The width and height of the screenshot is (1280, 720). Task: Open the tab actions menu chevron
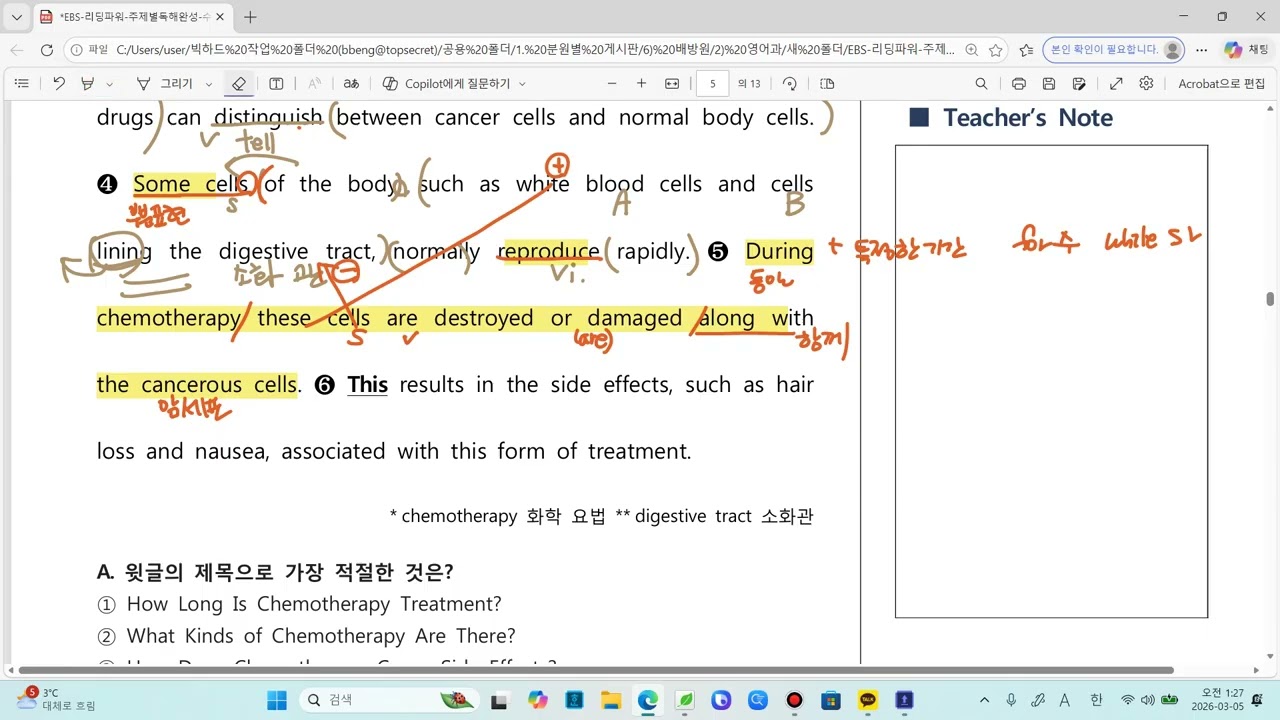coord(16,17)
